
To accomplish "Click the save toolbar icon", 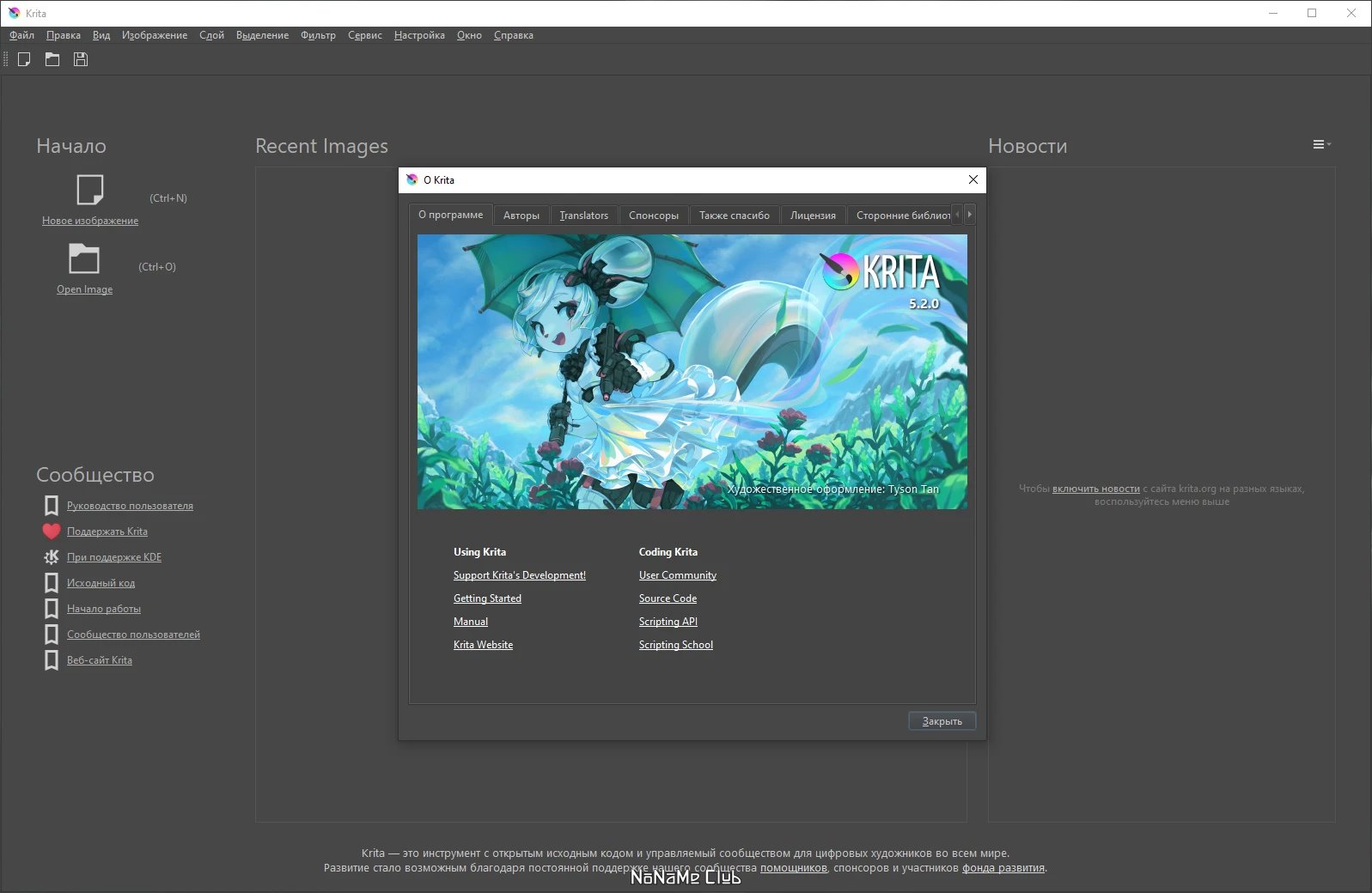I will (81, 59).
